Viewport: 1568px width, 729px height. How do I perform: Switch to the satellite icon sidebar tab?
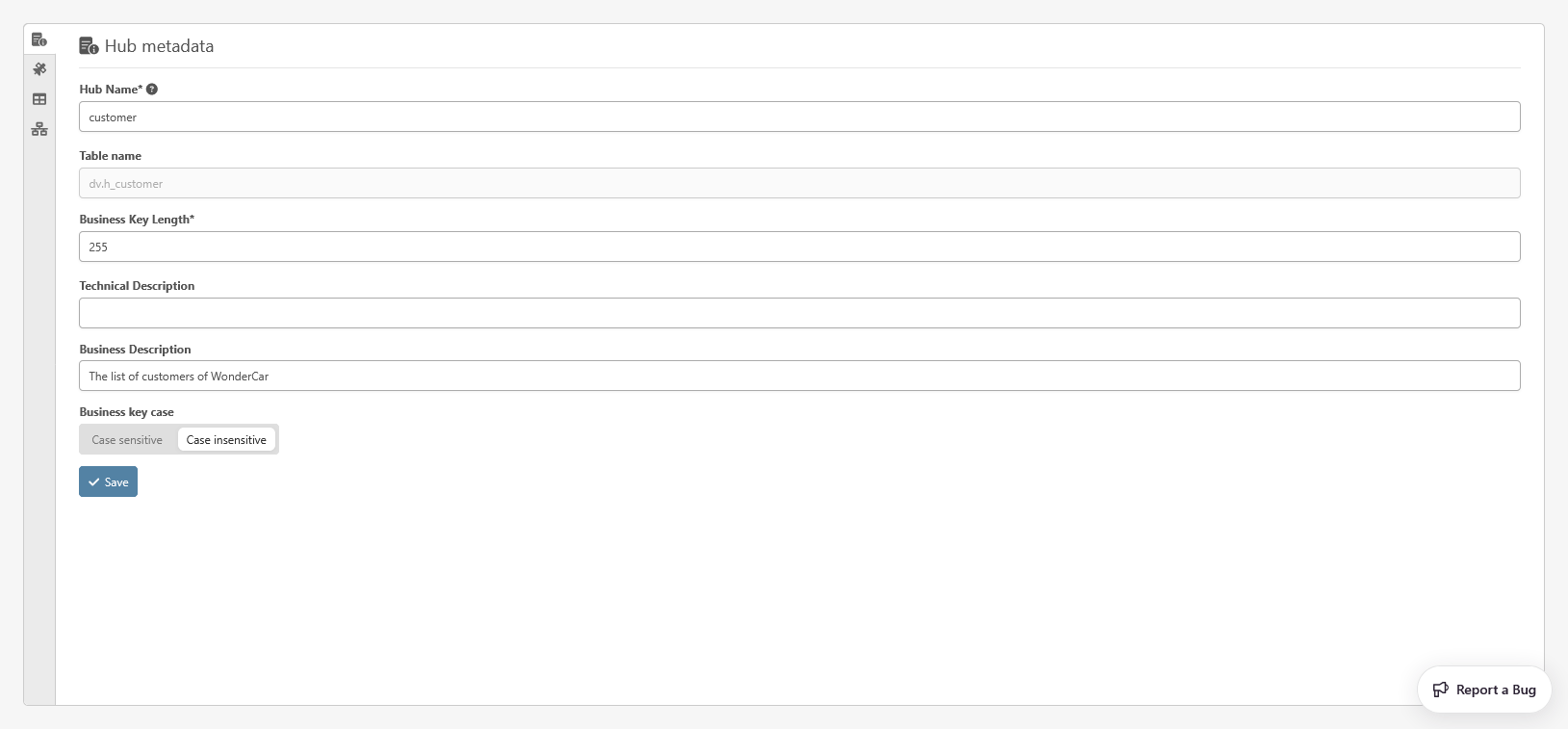(39, 69)
